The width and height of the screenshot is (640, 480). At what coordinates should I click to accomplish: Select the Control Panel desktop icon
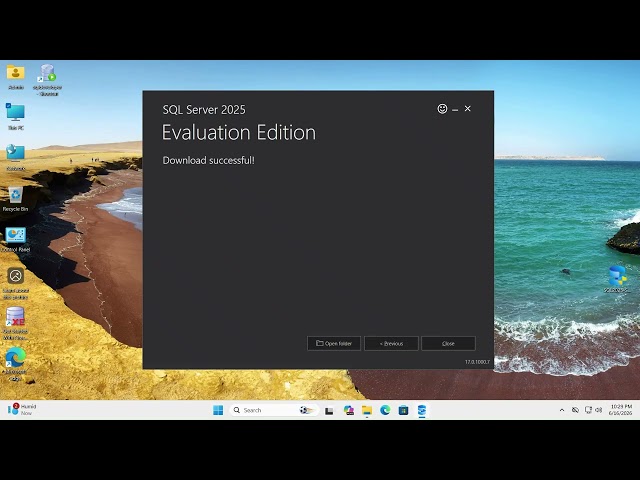tap(16, 240)
